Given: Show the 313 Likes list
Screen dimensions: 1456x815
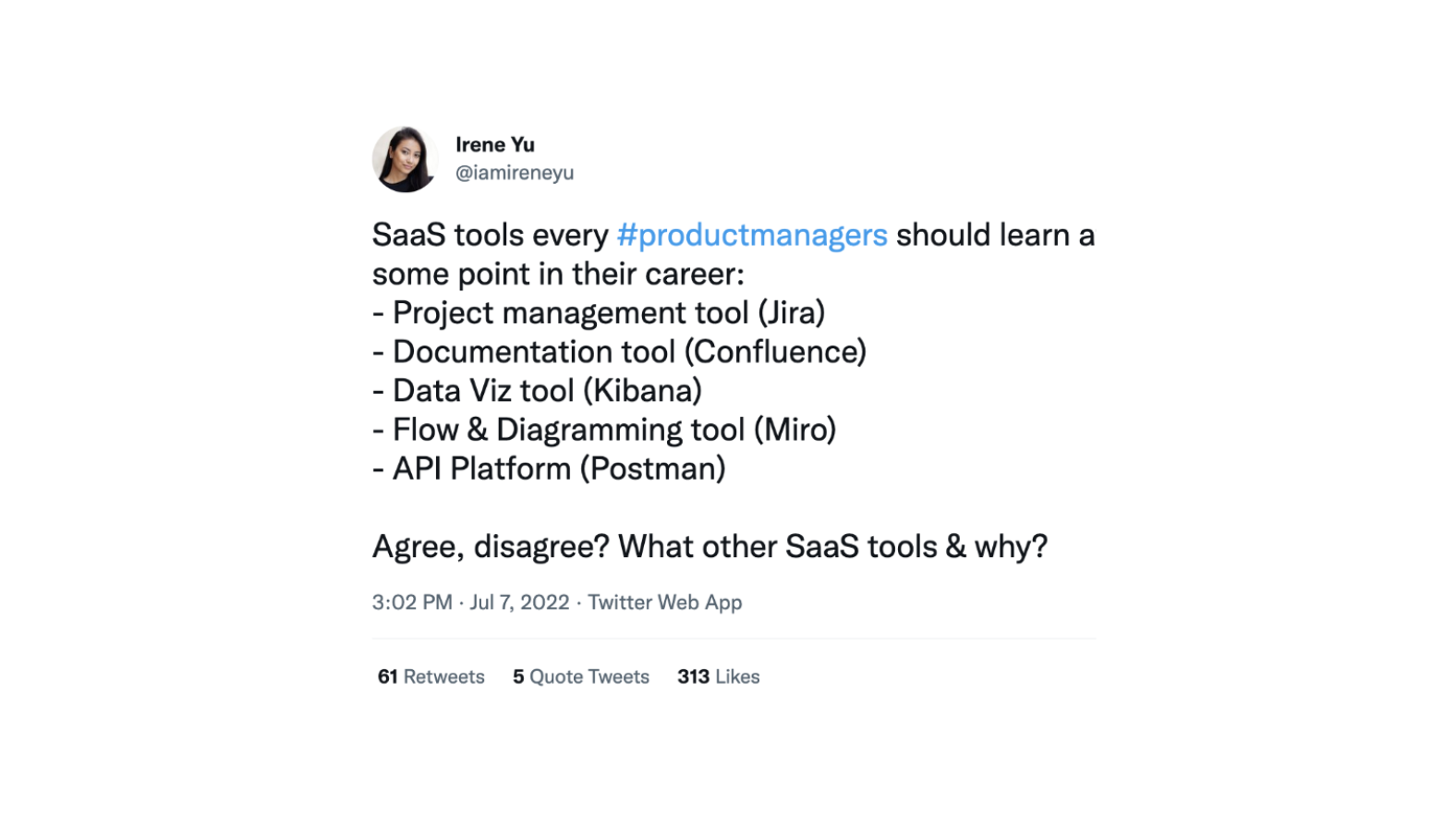Looking at the screenshot, I should pyautogui.click(x=718, y=676).
